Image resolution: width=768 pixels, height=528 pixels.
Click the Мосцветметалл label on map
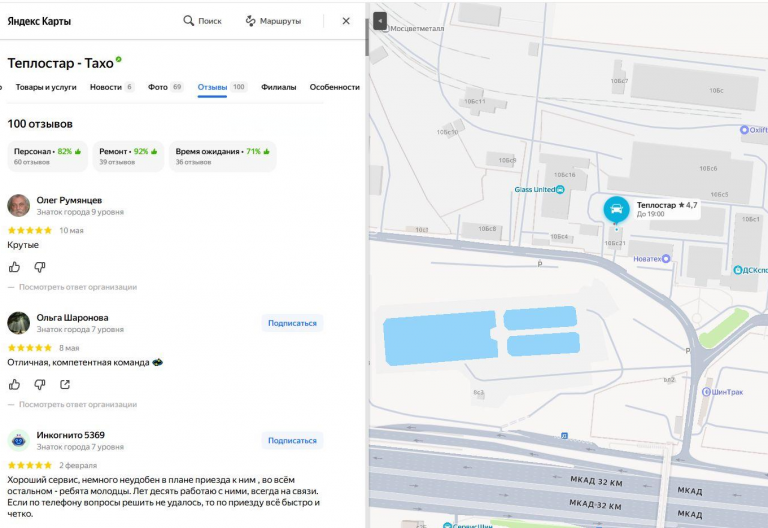417,28
